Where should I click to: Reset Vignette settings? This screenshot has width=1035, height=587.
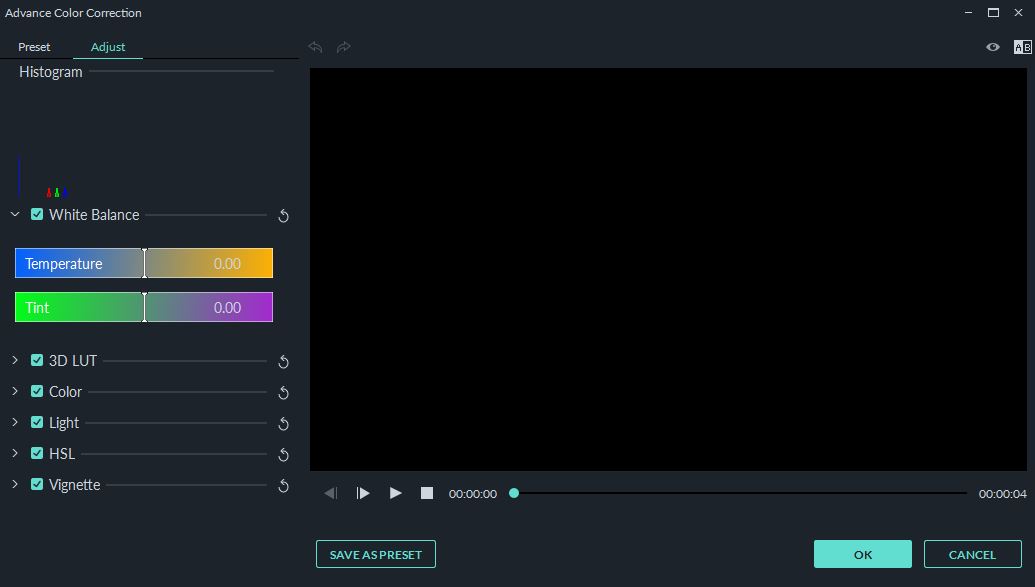coord(283,486)
